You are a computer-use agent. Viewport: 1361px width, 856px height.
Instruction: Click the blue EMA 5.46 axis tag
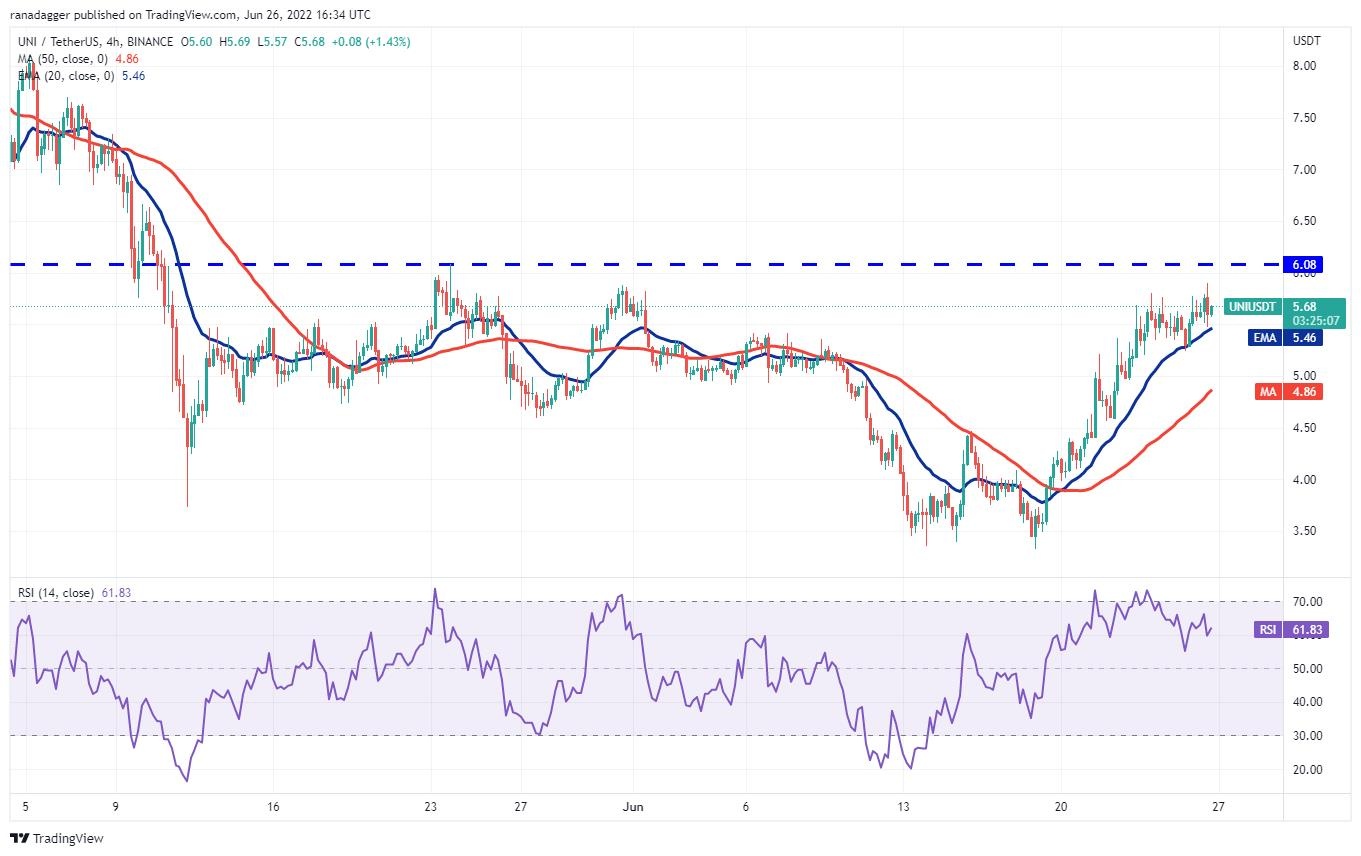pos(1285,338)
